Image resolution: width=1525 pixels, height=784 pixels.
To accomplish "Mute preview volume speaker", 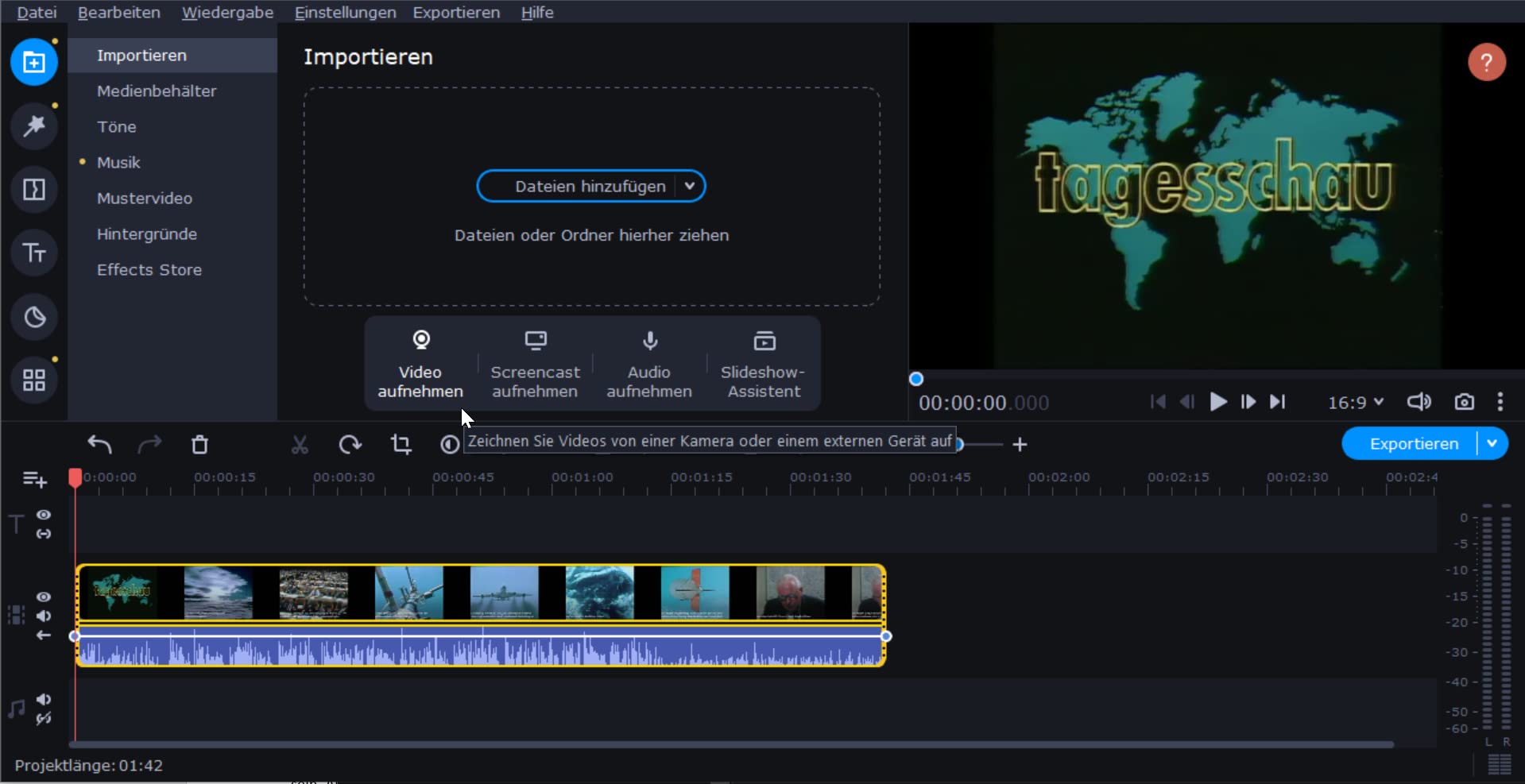I will pyautogui.click(x=1419, y=402).
